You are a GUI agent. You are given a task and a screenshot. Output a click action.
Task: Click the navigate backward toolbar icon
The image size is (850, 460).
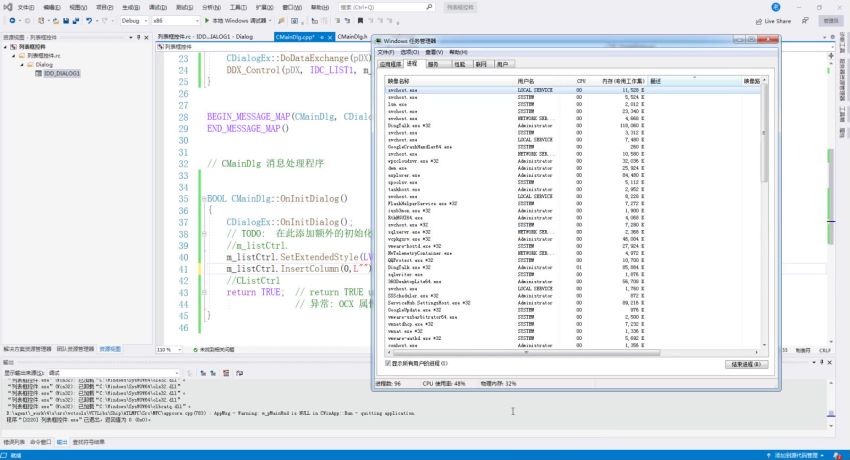point(12,21)
